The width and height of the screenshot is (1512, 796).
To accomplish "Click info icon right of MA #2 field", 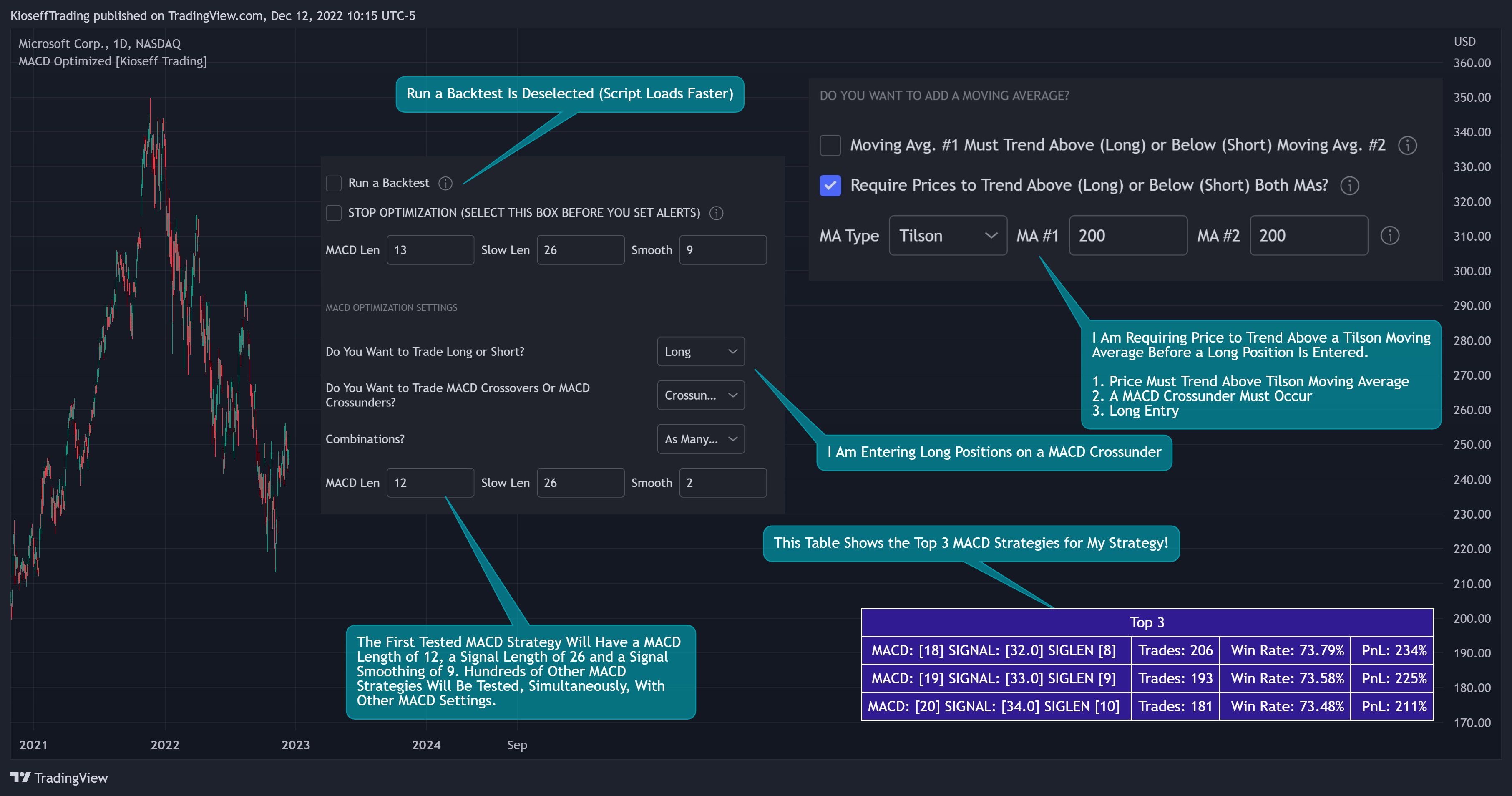I will [x=1389, y=235].
